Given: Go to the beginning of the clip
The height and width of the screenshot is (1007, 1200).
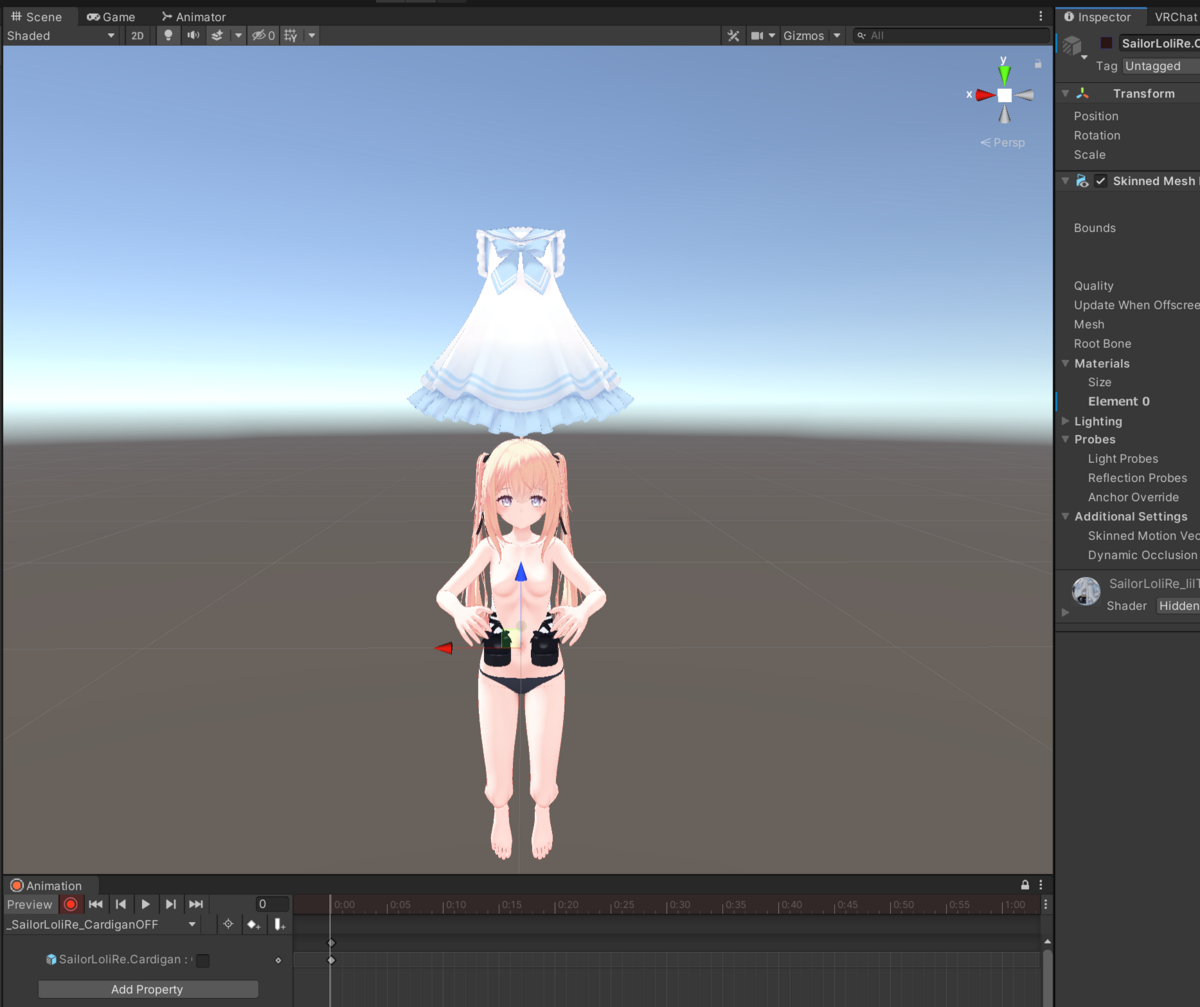Looking at the screenshot, I should (96, 904).
